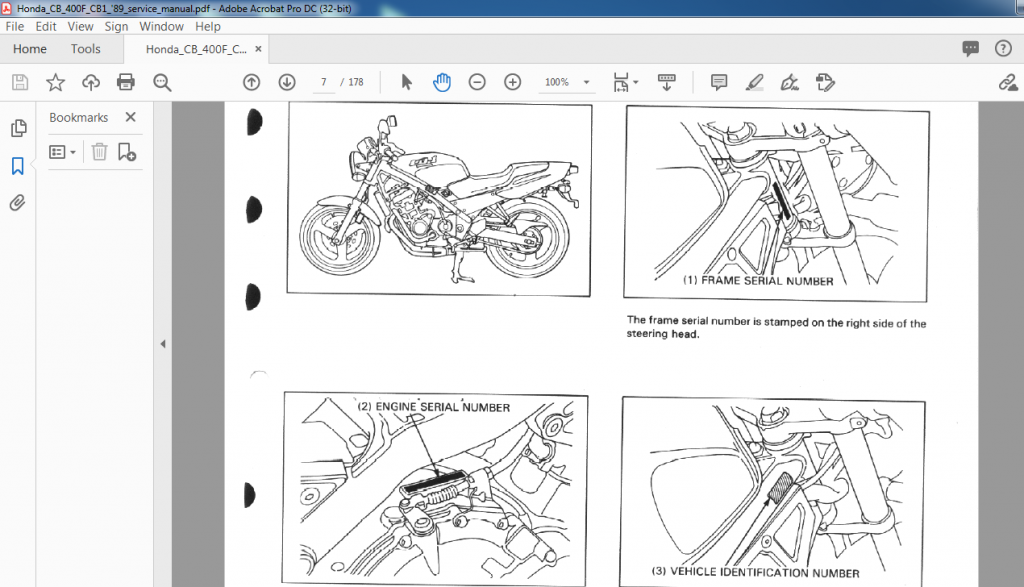The width and height of the screenshot is (1024, 587).
Task: Click the page number field
Action: (x=323, y=82)
